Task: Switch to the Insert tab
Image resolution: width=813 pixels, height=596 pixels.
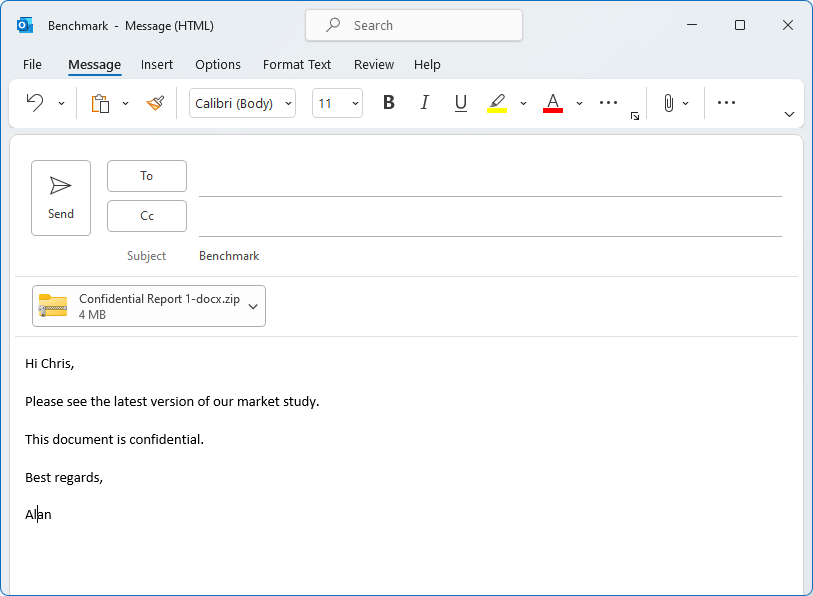Action: [157, 64]
